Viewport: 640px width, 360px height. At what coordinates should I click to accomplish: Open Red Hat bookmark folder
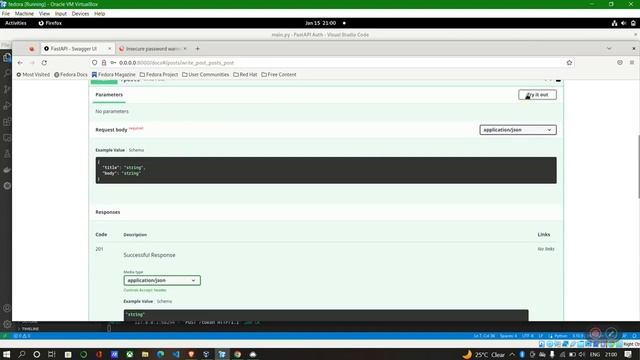[x=245, y=75]
